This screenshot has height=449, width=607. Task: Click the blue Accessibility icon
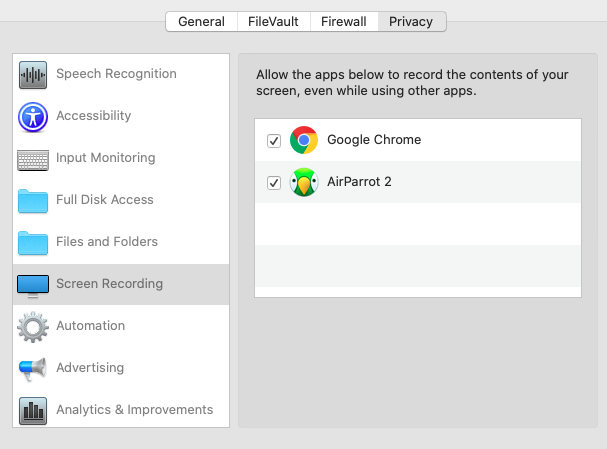(33, 117)
